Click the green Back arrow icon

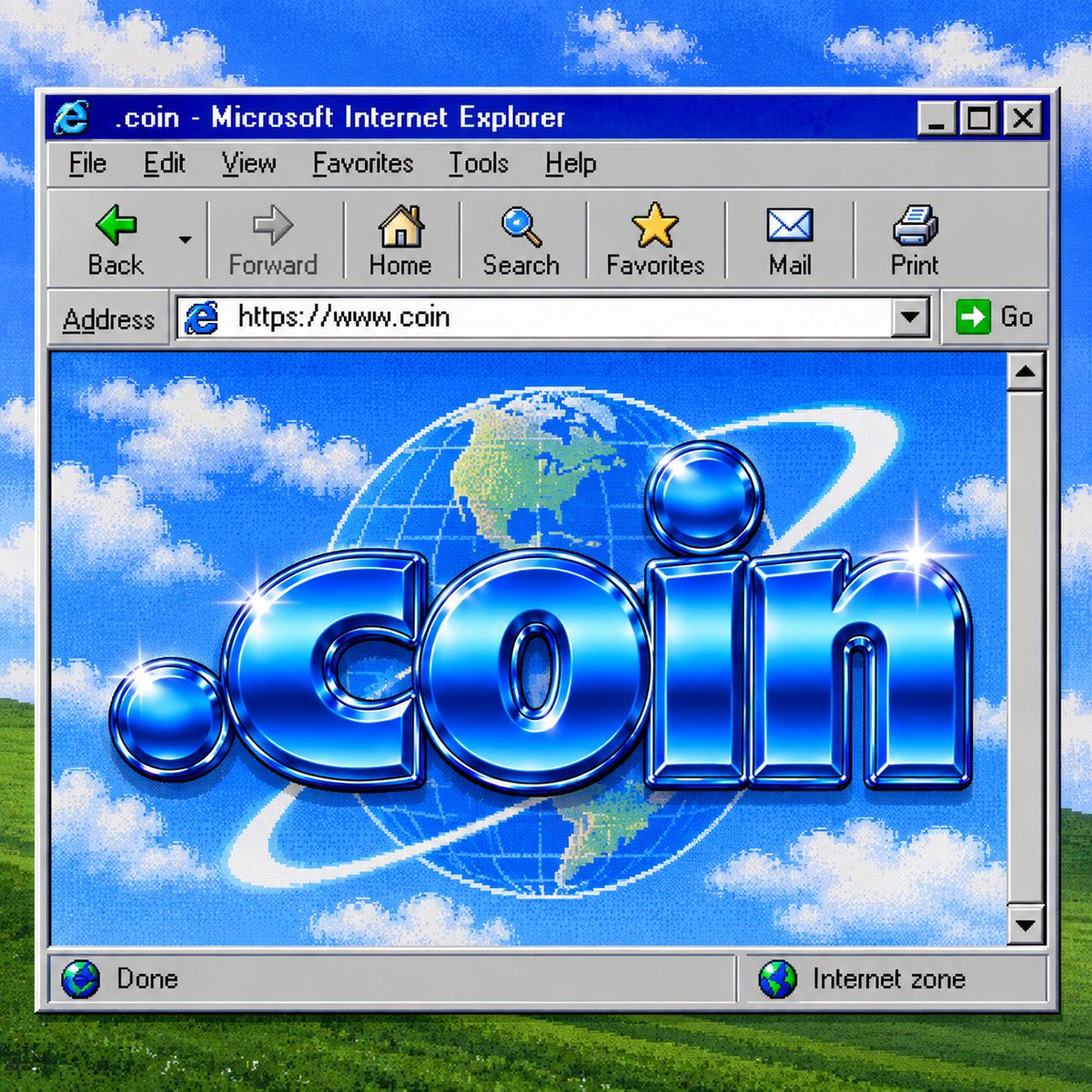116,225
